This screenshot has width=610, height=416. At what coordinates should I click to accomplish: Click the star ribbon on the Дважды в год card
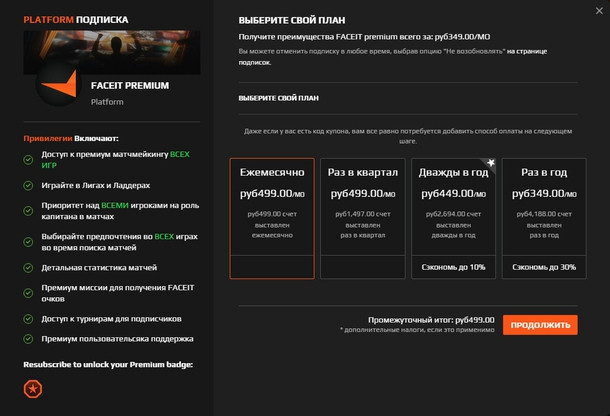click(490, 163)
